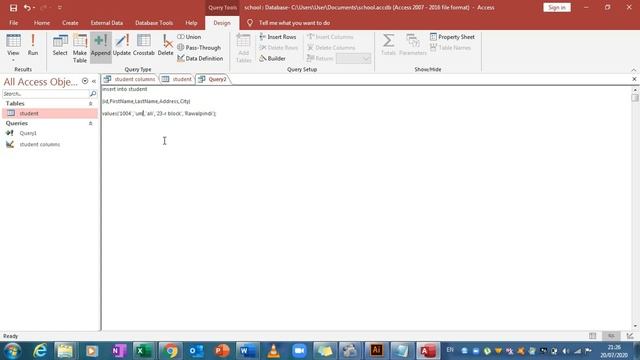Open the student table in navigation pane
Image resolution: width=640 pixels, height=360 pixels.
(50, 113)
